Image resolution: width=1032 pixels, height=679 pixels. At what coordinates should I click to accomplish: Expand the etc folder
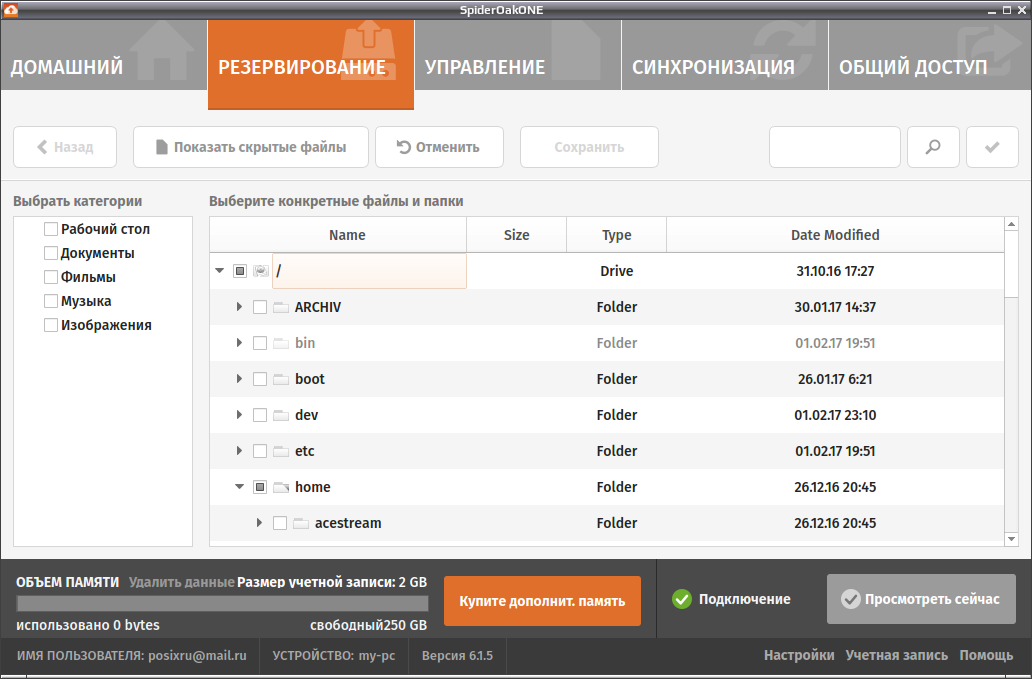pos(240,451)
